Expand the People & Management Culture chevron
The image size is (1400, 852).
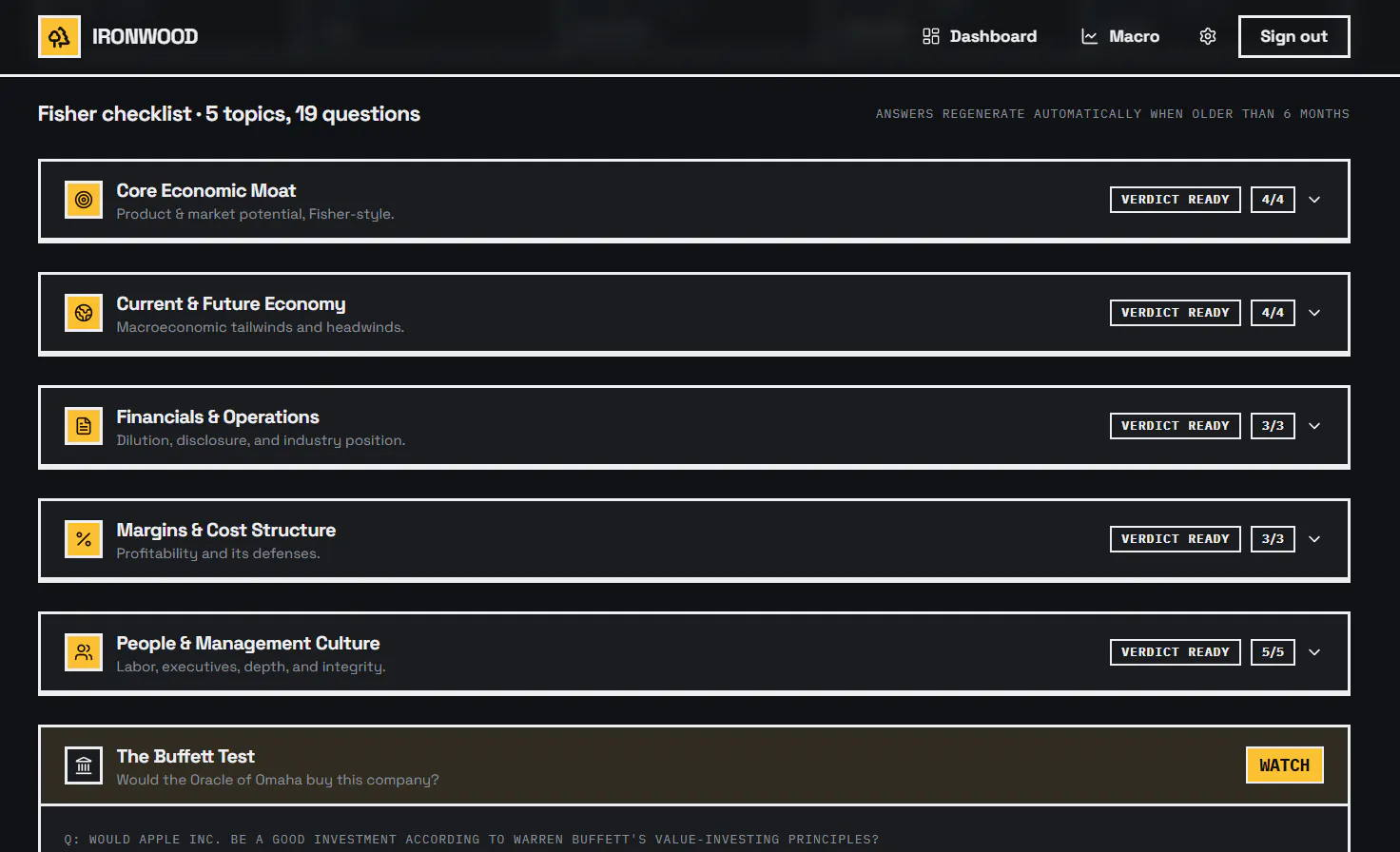(1314, 652)
